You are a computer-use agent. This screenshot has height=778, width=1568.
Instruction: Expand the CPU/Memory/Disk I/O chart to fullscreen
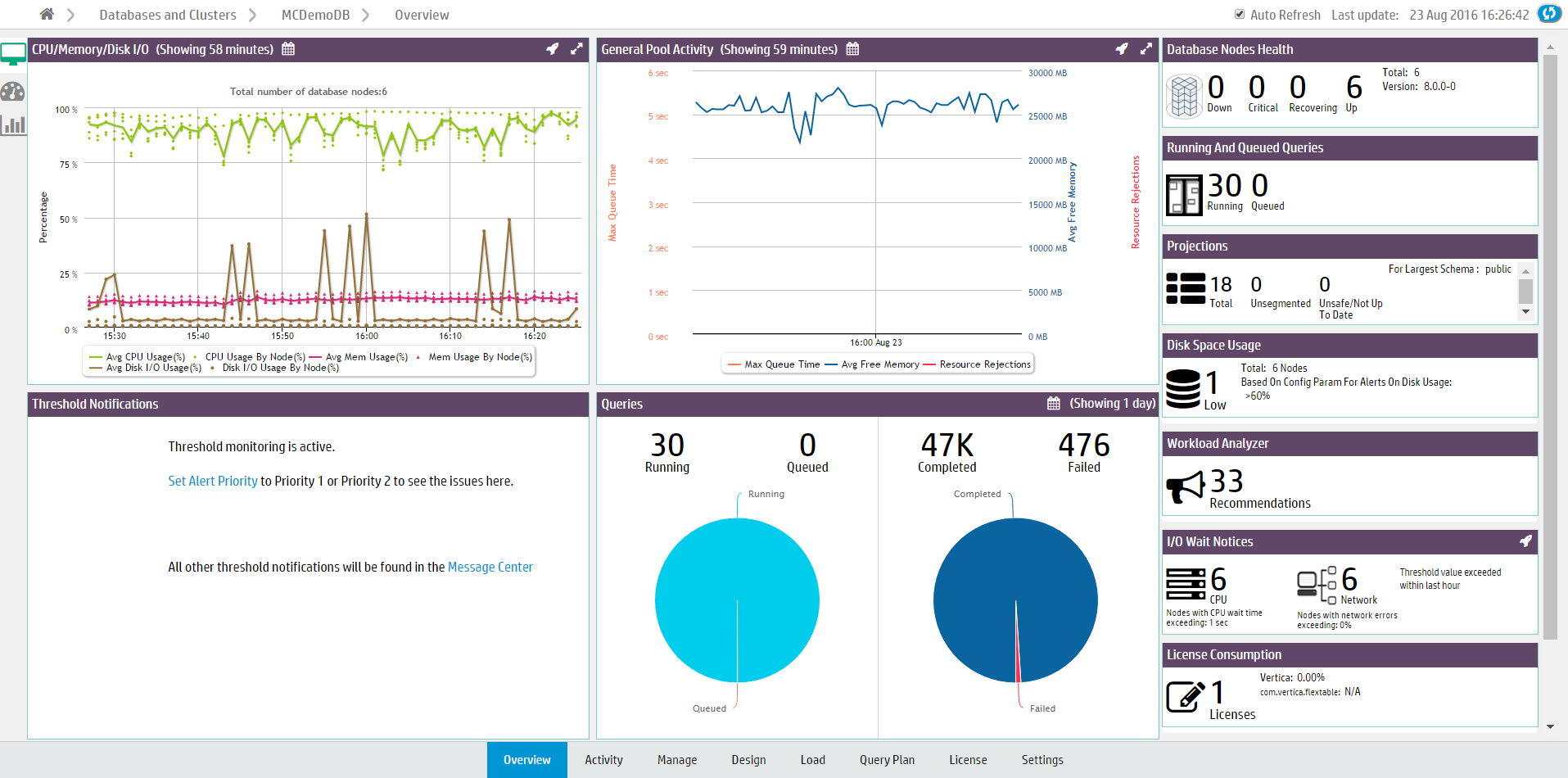point(576,49)
